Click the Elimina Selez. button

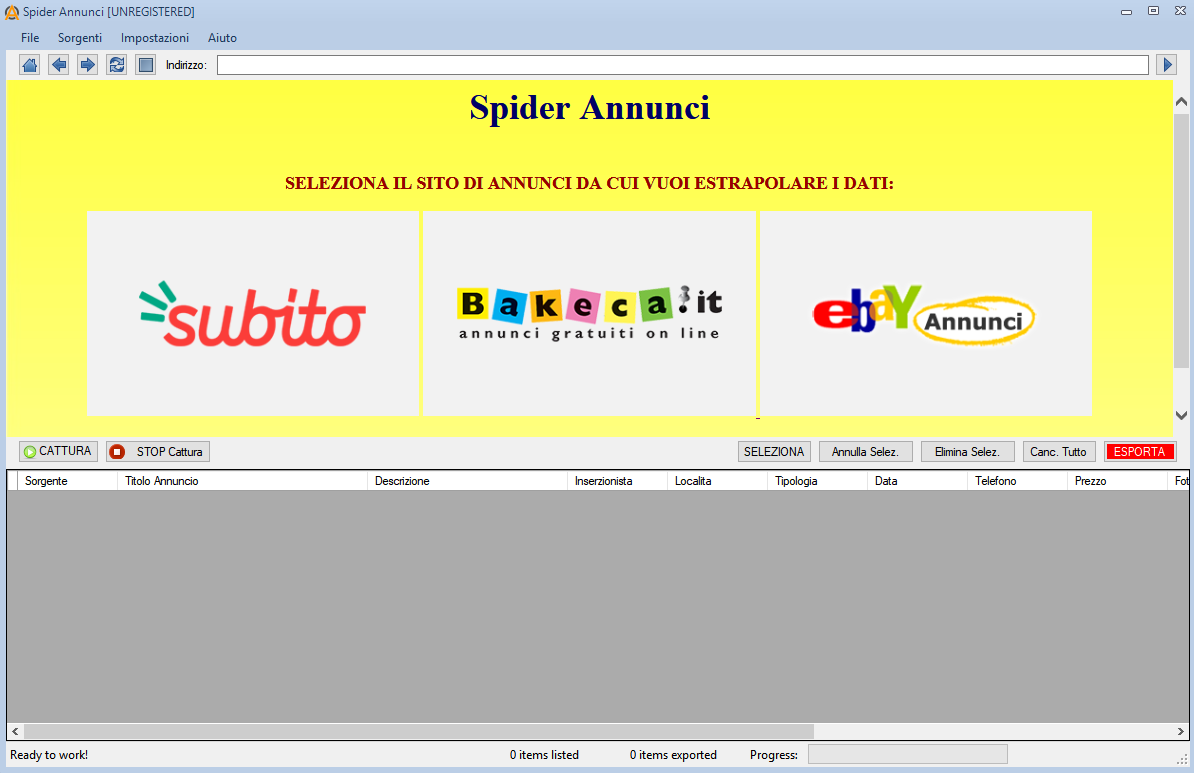click(x=967, y=452)
